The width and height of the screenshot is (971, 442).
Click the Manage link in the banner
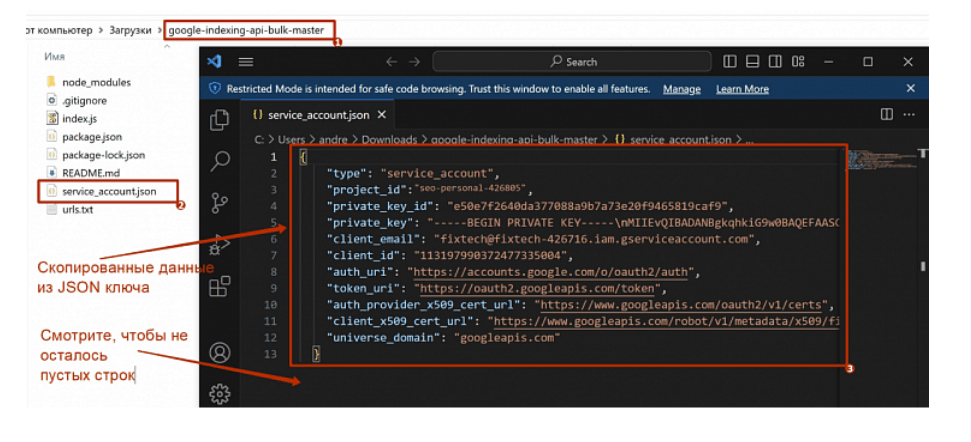682,89
